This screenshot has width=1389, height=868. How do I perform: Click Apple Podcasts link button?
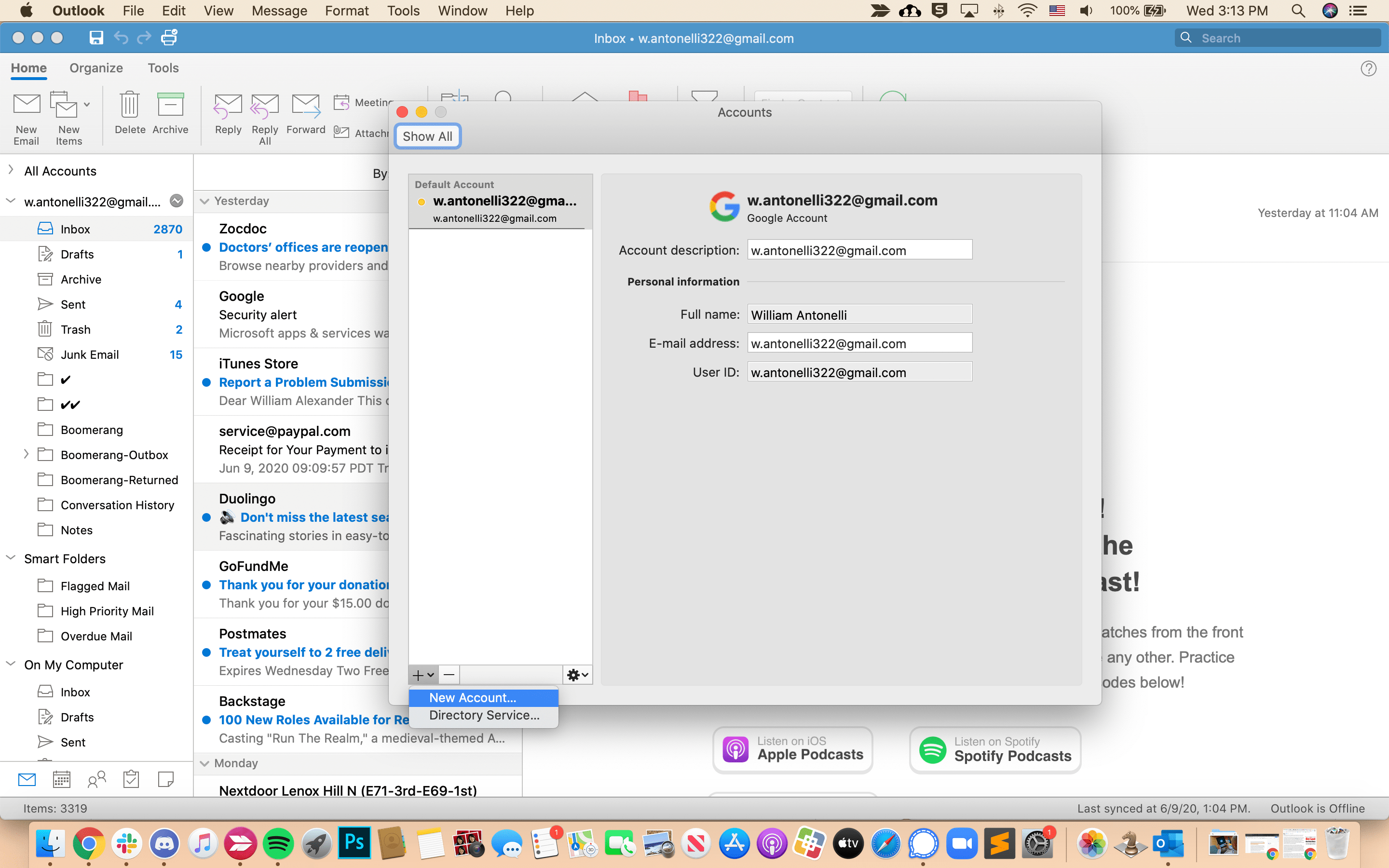click(x=793, y=750)
